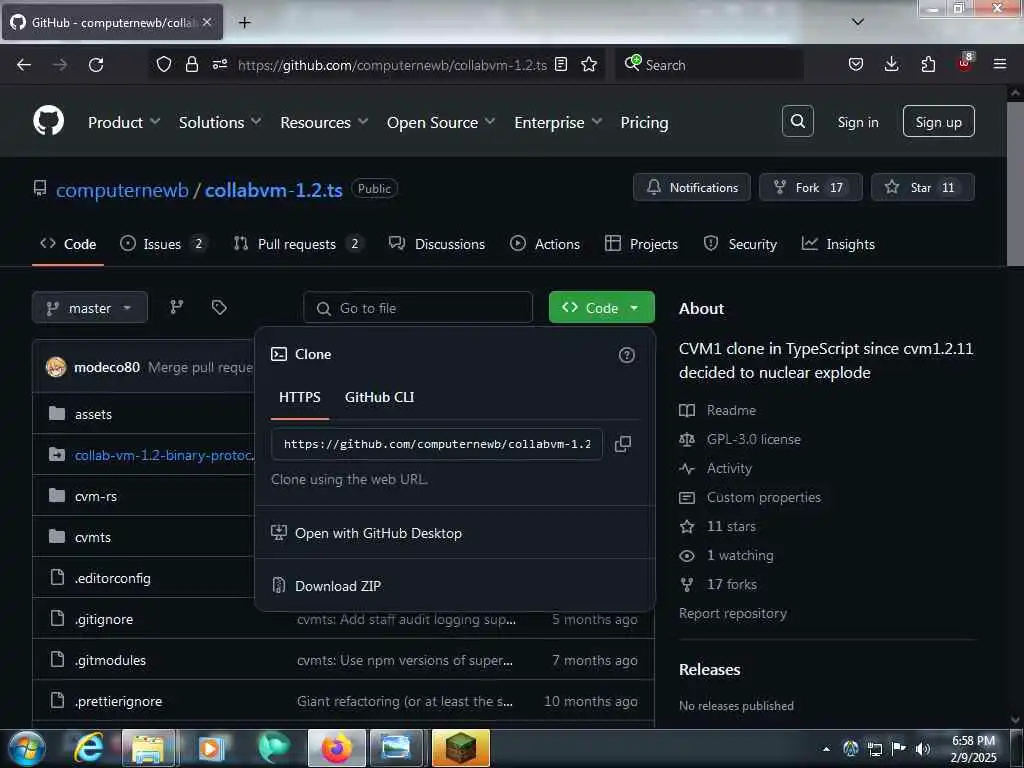Open computernewb owner link

click(x=122, y=190)
